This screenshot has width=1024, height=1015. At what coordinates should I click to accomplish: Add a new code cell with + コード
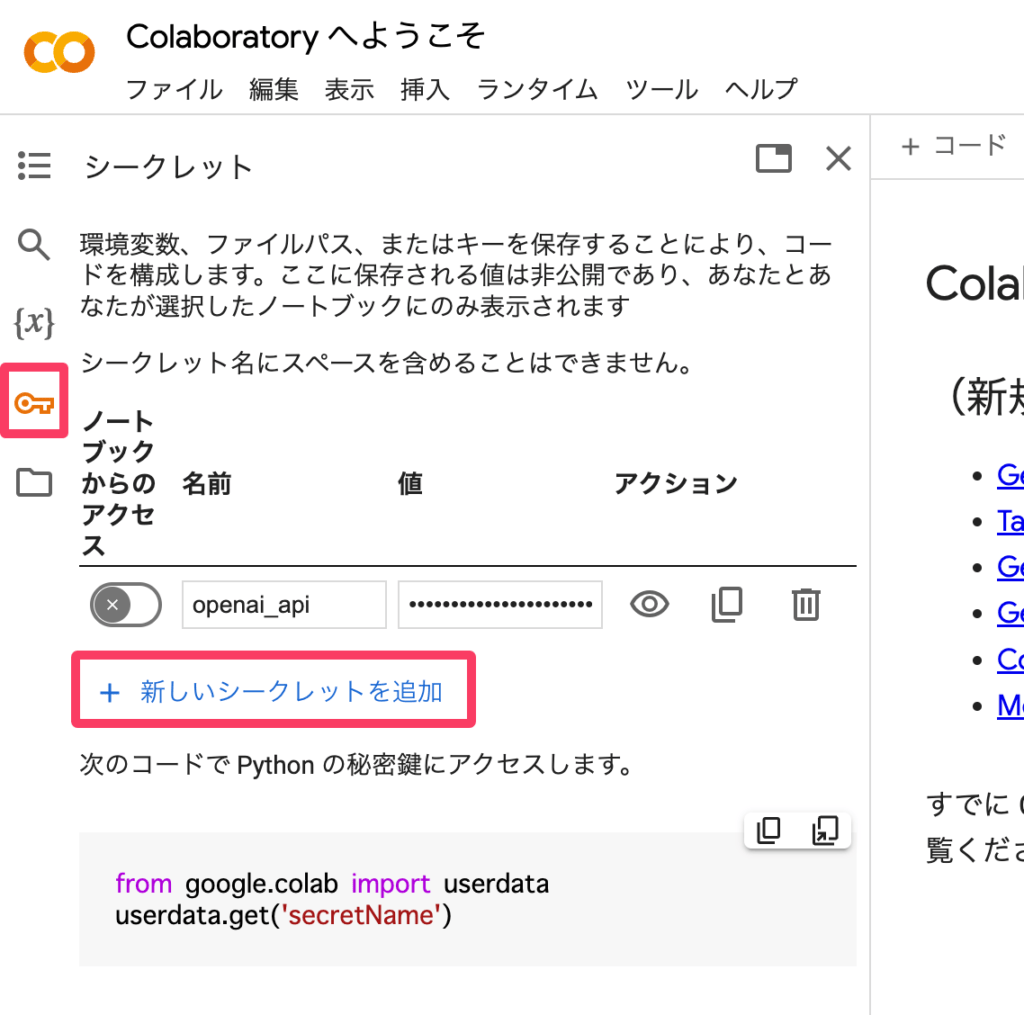[952, 146]
